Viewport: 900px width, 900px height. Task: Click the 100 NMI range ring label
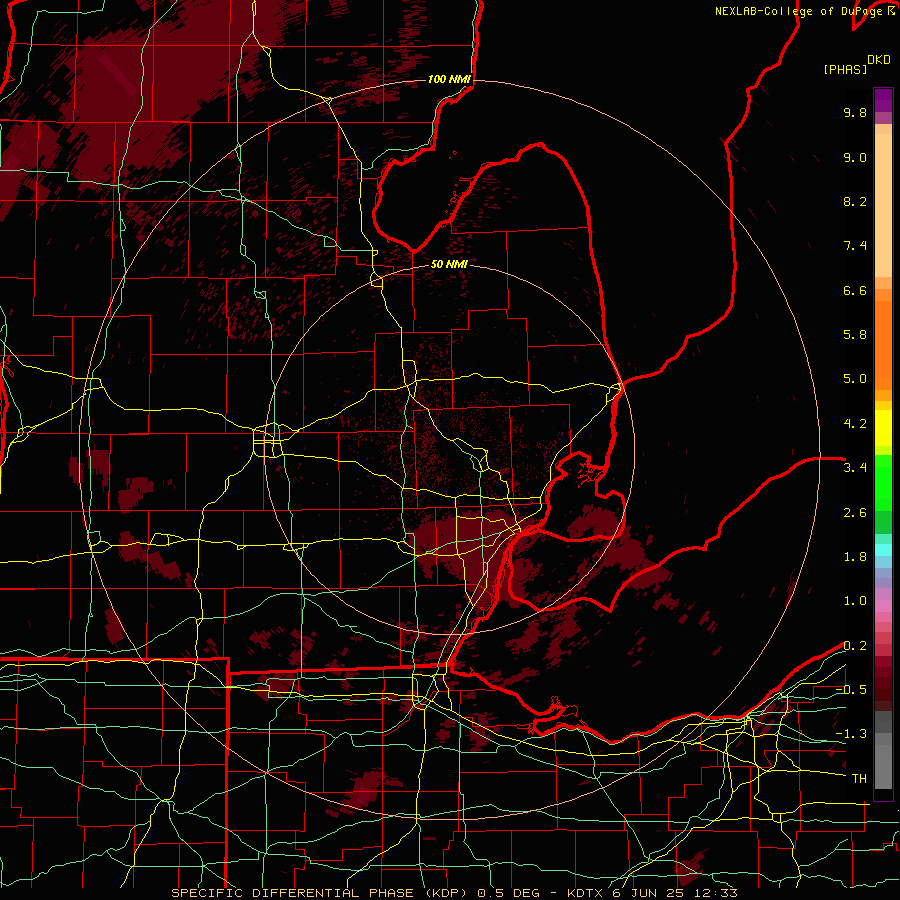[450, 79]
